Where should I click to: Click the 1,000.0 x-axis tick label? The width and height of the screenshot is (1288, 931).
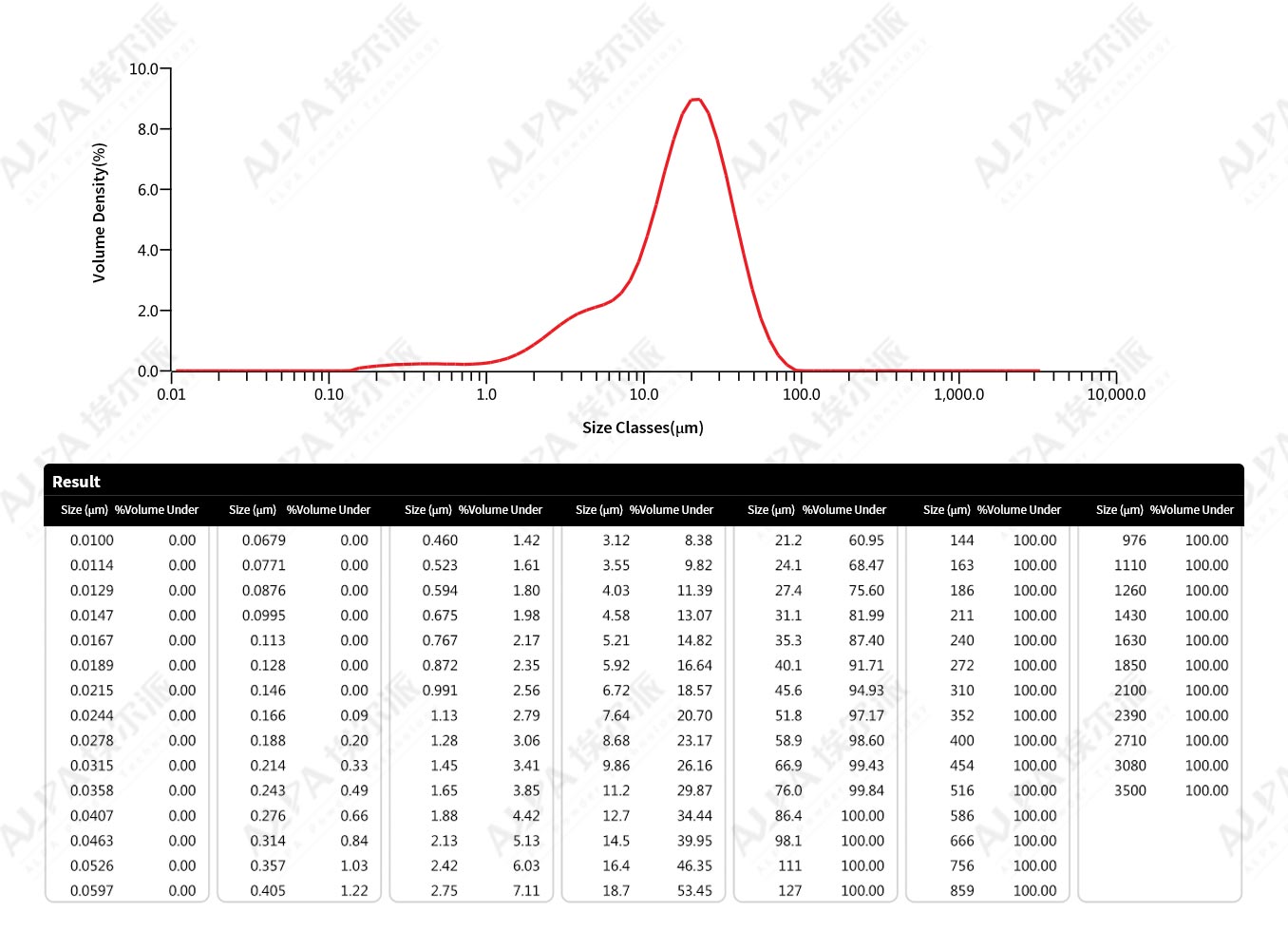958,394
